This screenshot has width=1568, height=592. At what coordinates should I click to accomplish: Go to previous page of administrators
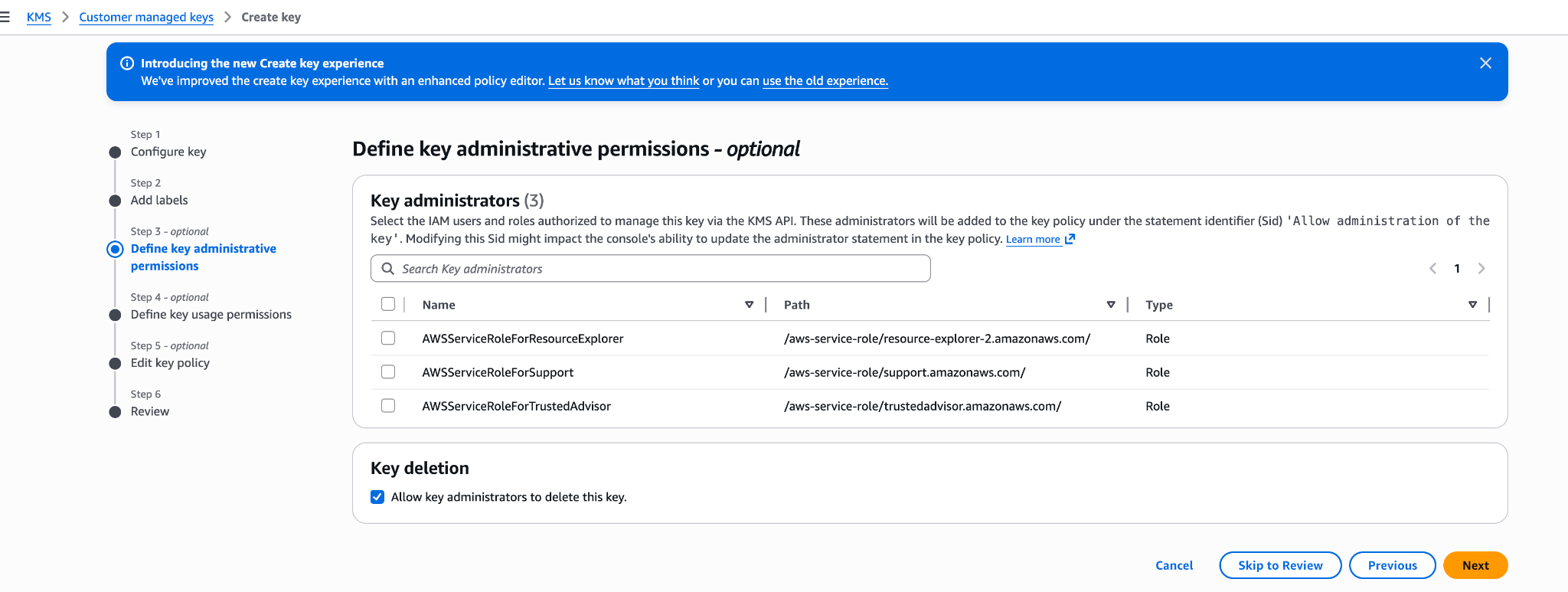[x=1432, y=268]
